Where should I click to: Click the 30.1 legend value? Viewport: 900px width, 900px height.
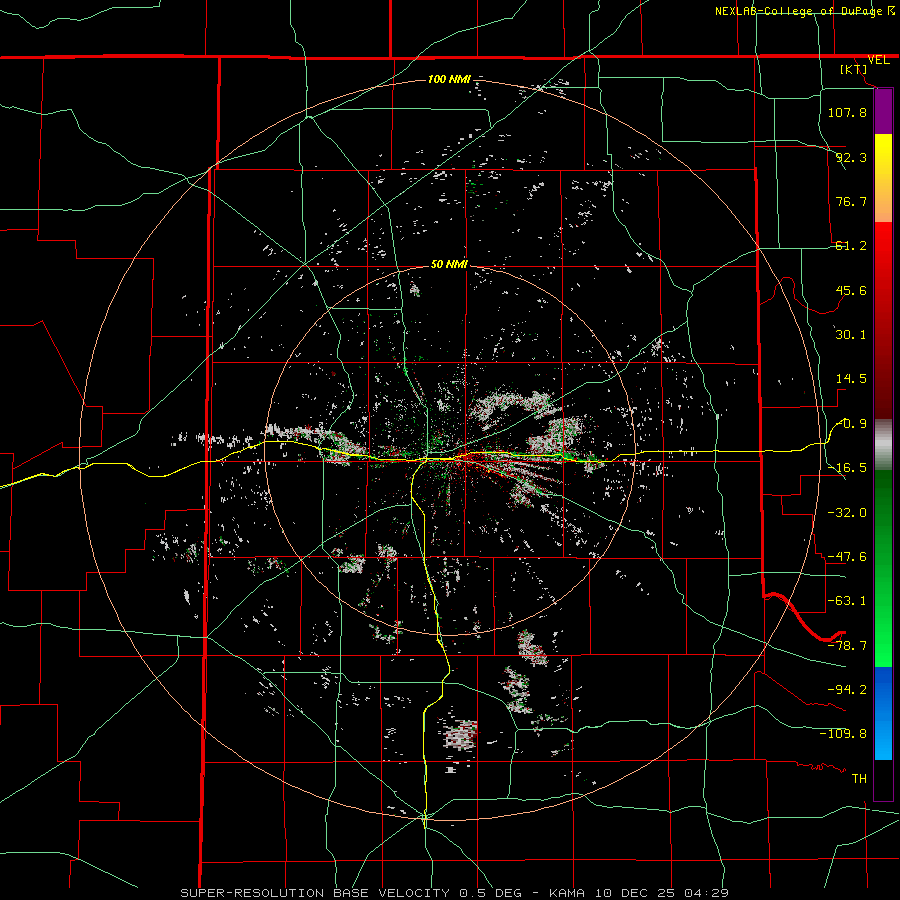[x=851, y=335]
